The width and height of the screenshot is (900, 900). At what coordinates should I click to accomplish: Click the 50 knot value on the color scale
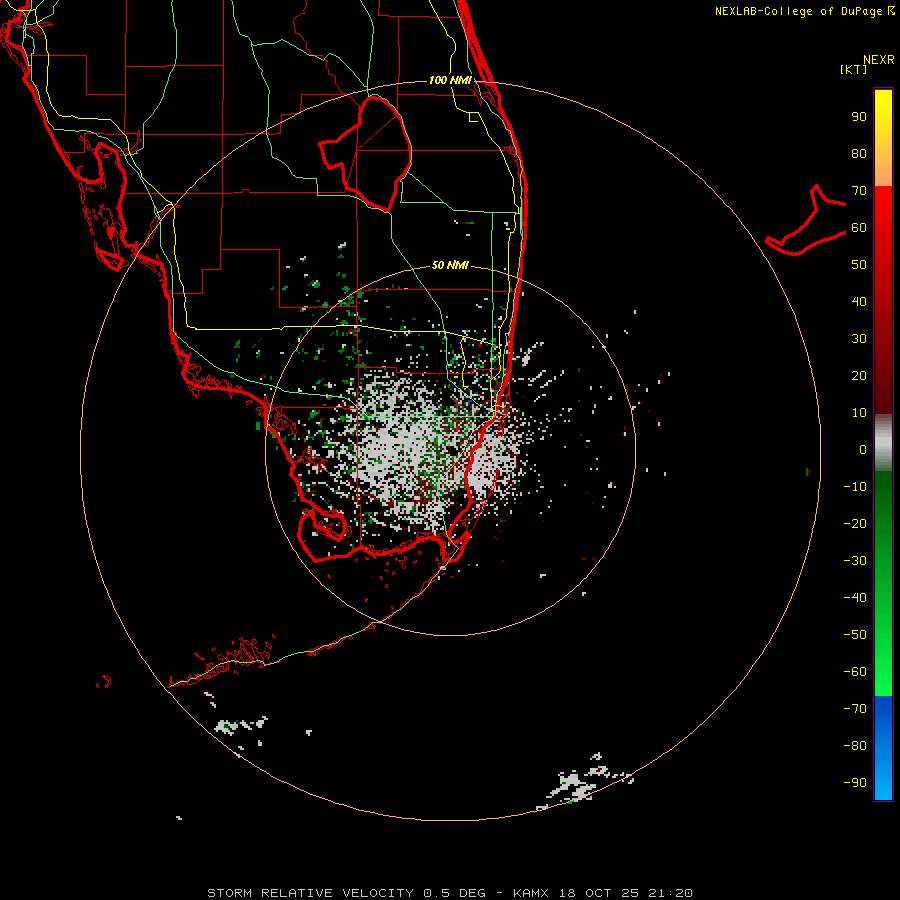point(859,265)
